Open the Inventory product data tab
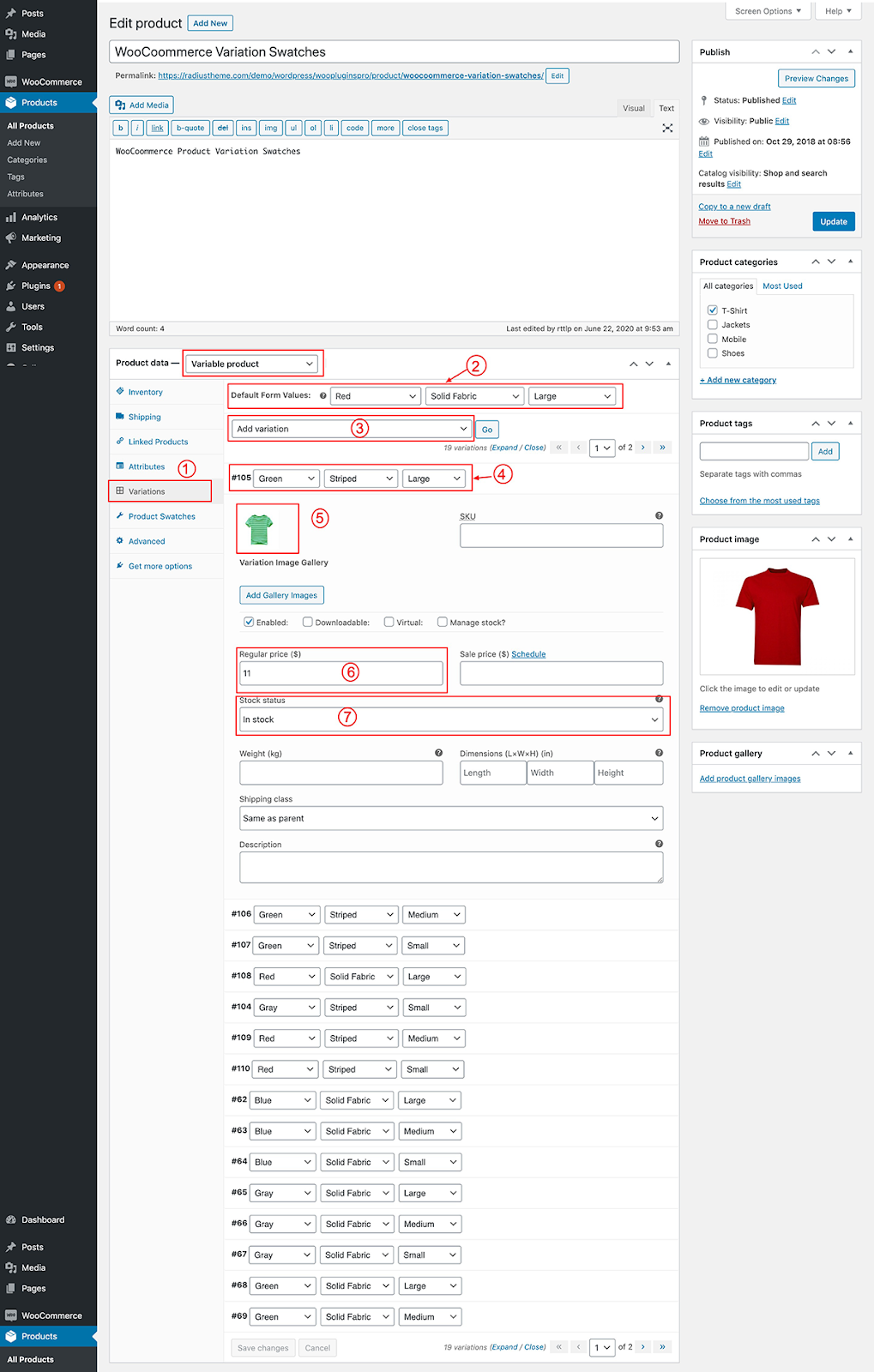 pyautogui.click(x=145, y=392)
